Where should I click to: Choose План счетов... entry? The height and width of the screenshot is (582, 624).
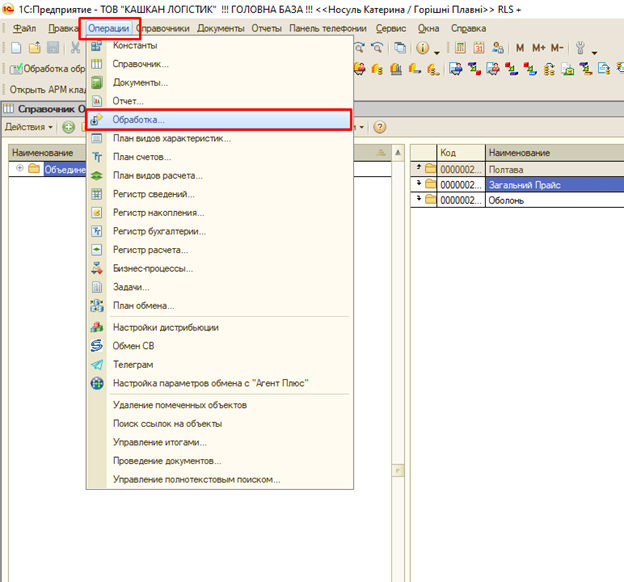point(220,157)
